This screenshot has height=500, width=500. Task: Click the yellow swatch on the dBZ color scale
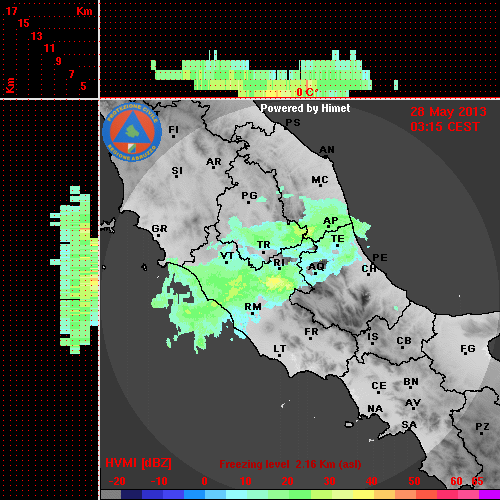(x=363, y=495)
